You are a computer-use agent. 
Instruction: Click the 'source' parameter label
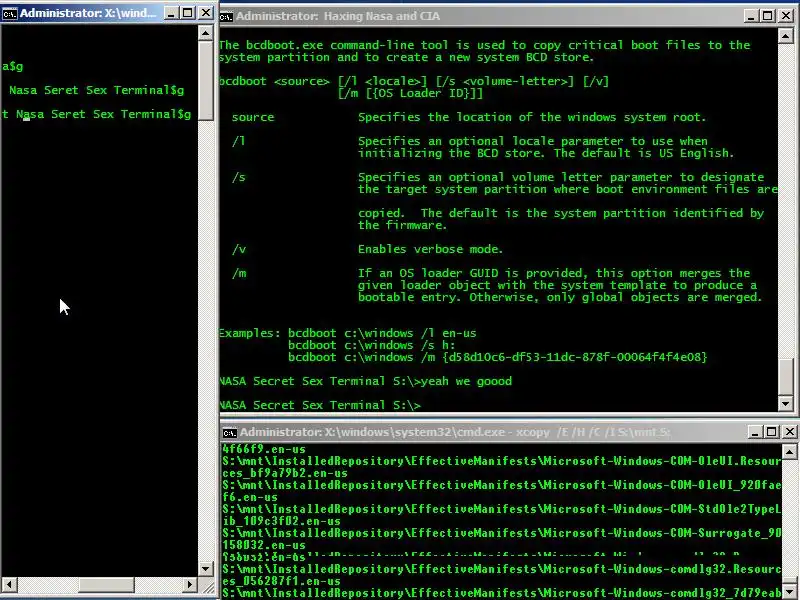pos(253,117)
